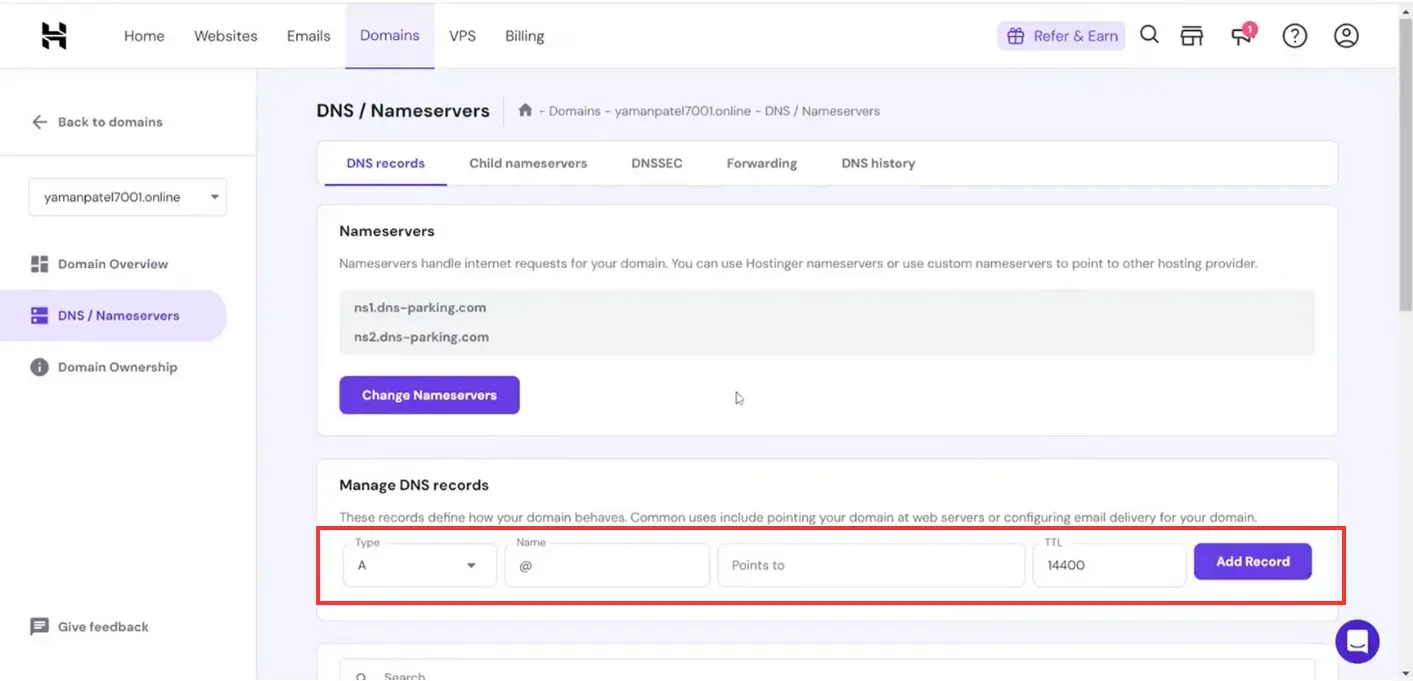1413x681 pixels.
Task: Click the Domain Ownership info icon
Action: click(40, 367)
